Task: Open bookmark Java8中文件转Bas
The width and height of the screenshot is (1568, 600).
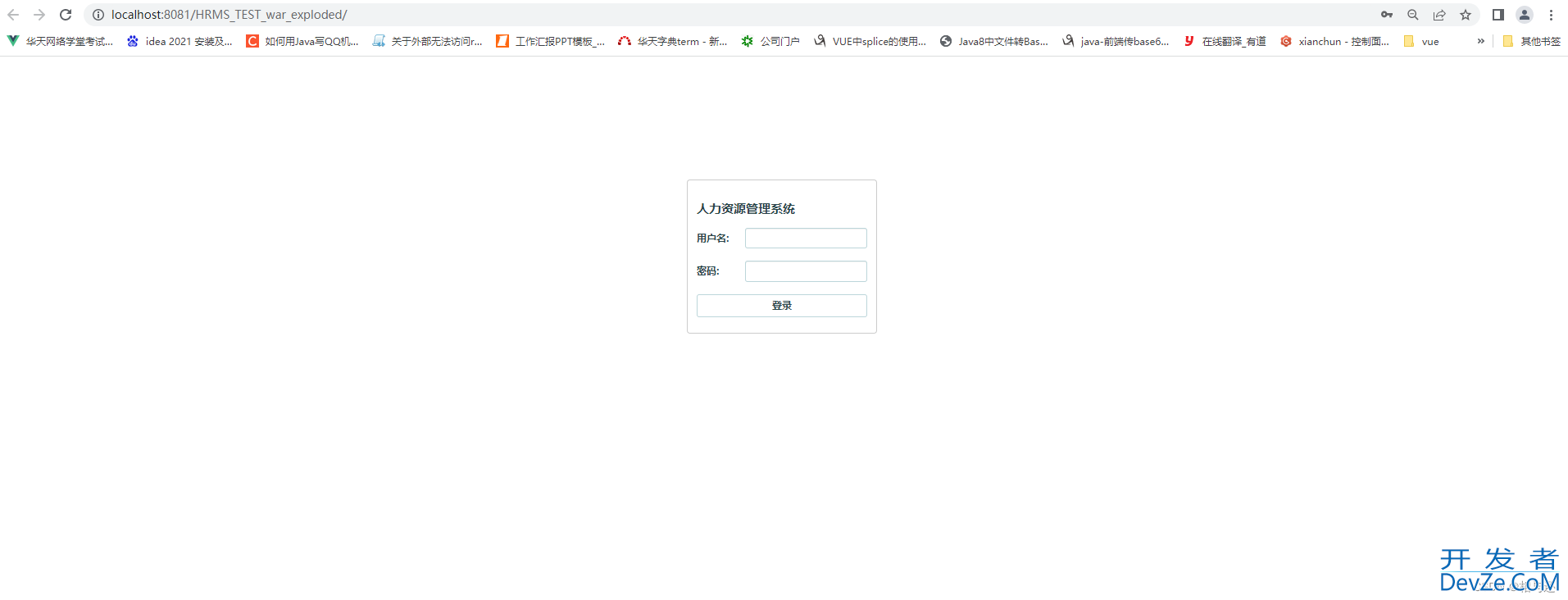Action: (994, 41)
